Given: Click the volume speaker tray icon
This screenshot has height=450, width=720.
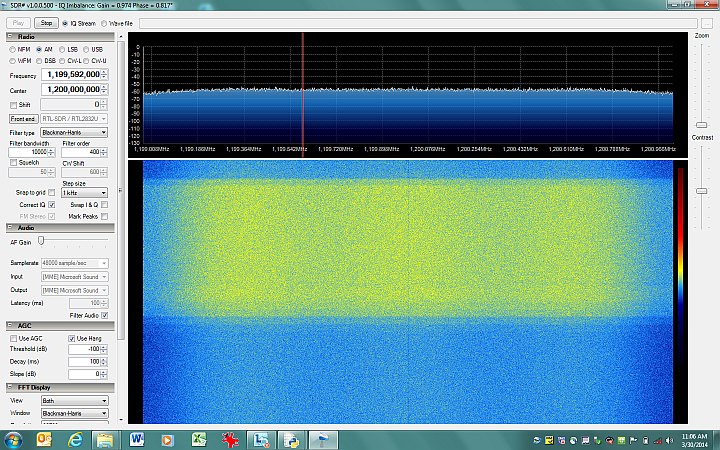Looking at the screenshot, I should [669, 440].
